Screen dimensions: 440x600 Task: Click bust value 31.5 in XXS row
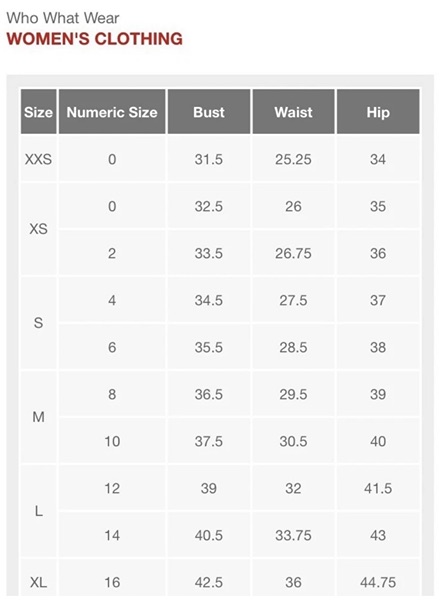tap(209, 159)
